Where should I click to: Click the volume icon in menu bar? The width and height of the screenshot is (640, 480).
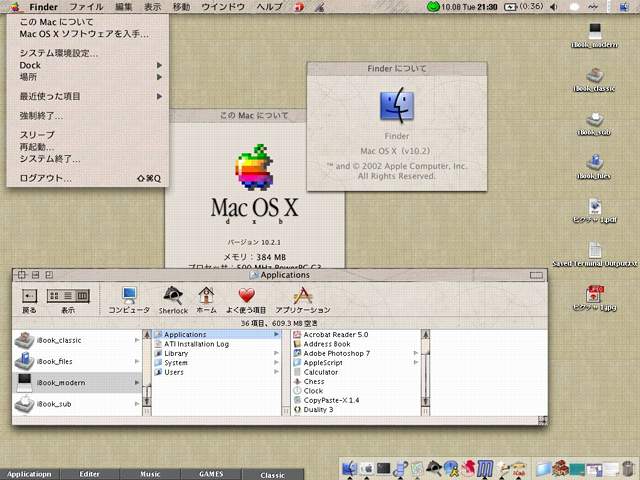tap(554, 7)
